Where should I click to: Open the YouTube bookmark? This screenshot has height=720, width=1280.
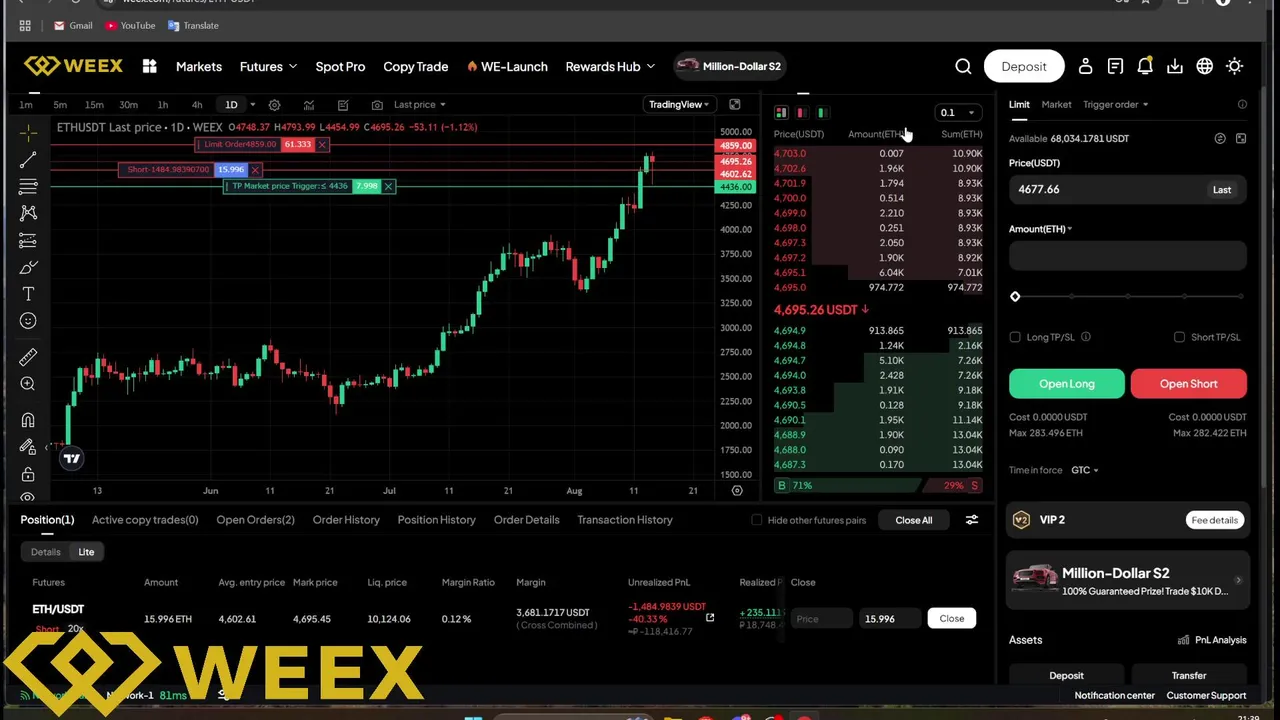(130, 25)
